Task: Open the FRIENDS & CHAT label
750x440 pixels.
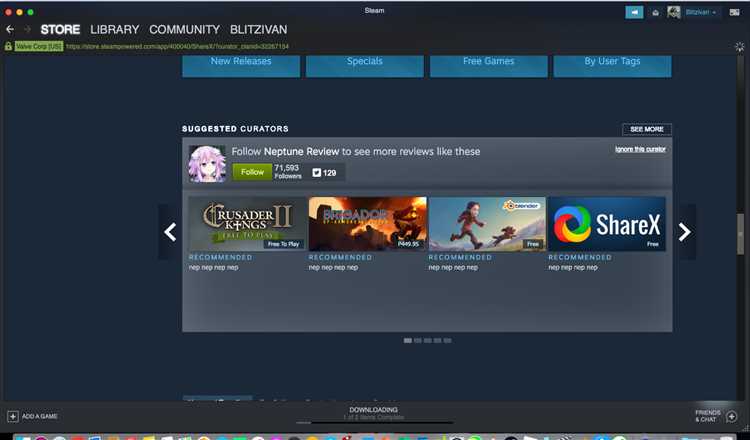Action: tap(707, 416)
